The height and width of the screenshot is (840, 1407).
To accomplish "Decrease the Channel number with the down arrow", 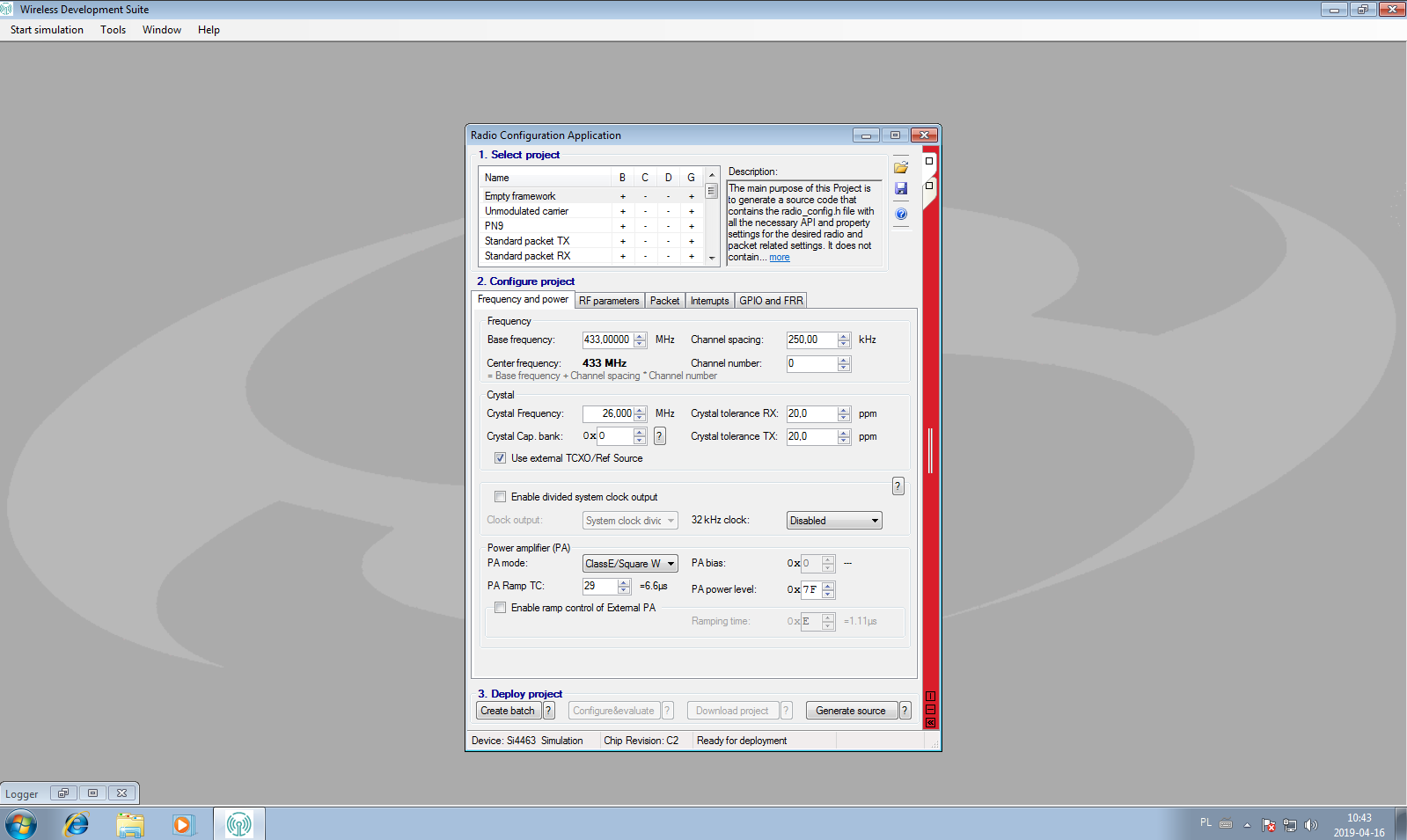I will tap(844, 367).
